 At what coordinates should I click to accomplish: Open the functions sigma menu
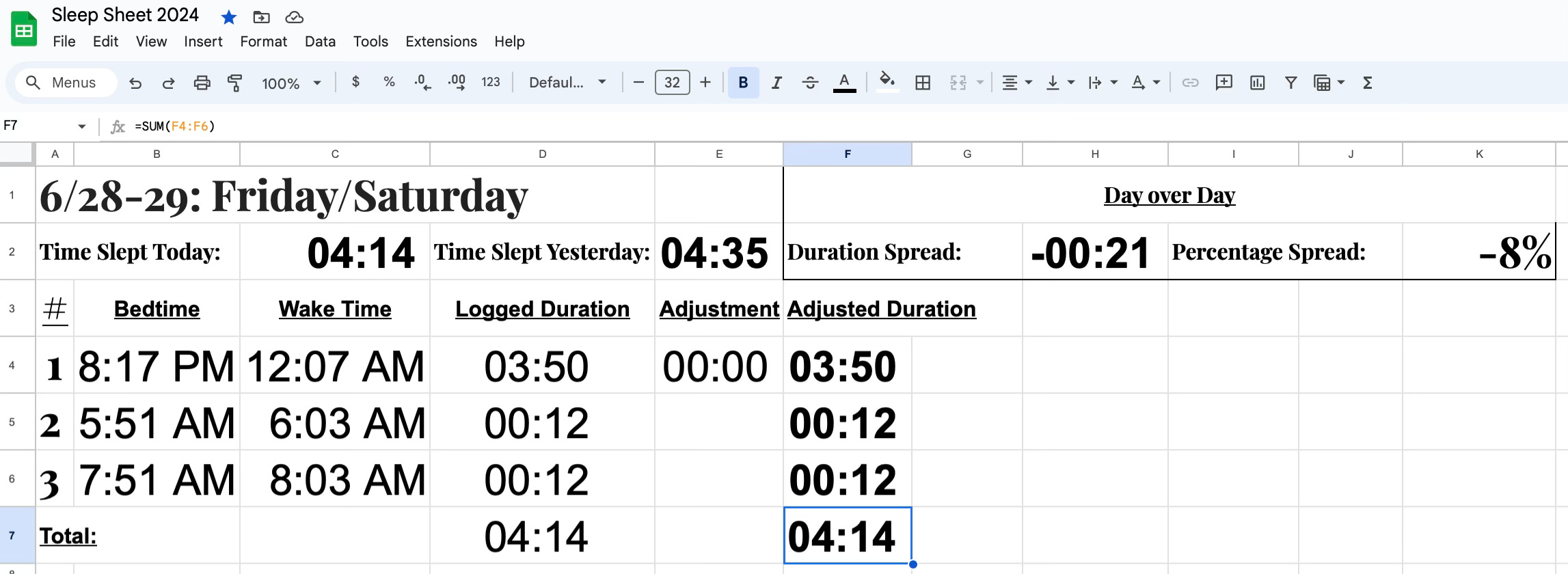coord(1367,83)
